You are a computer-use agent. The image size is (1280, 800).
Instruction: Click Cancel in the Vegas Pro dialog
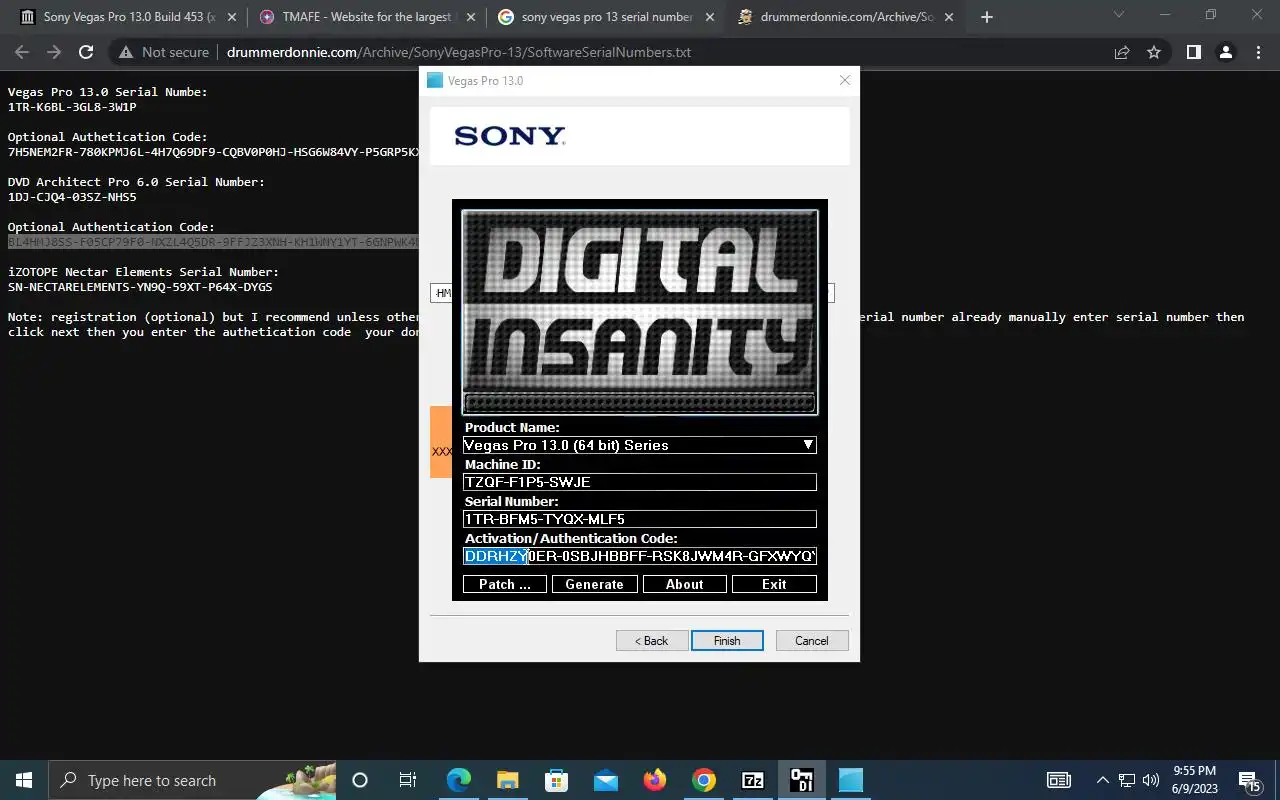pyautogui.click(x=812, y=641)
